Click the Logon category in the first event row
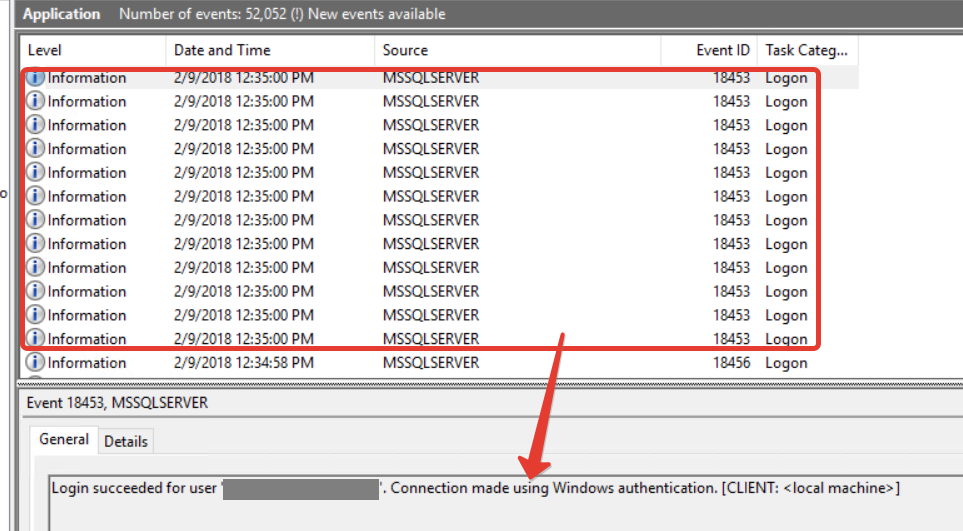 786,78
